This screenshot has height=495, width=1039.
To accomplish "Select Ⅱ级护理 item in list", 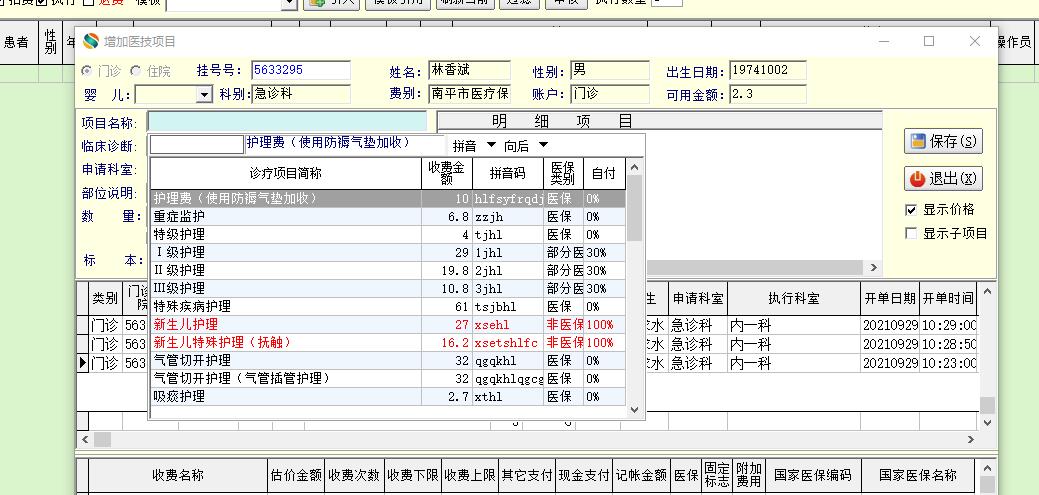I will [x=388, y=270].
